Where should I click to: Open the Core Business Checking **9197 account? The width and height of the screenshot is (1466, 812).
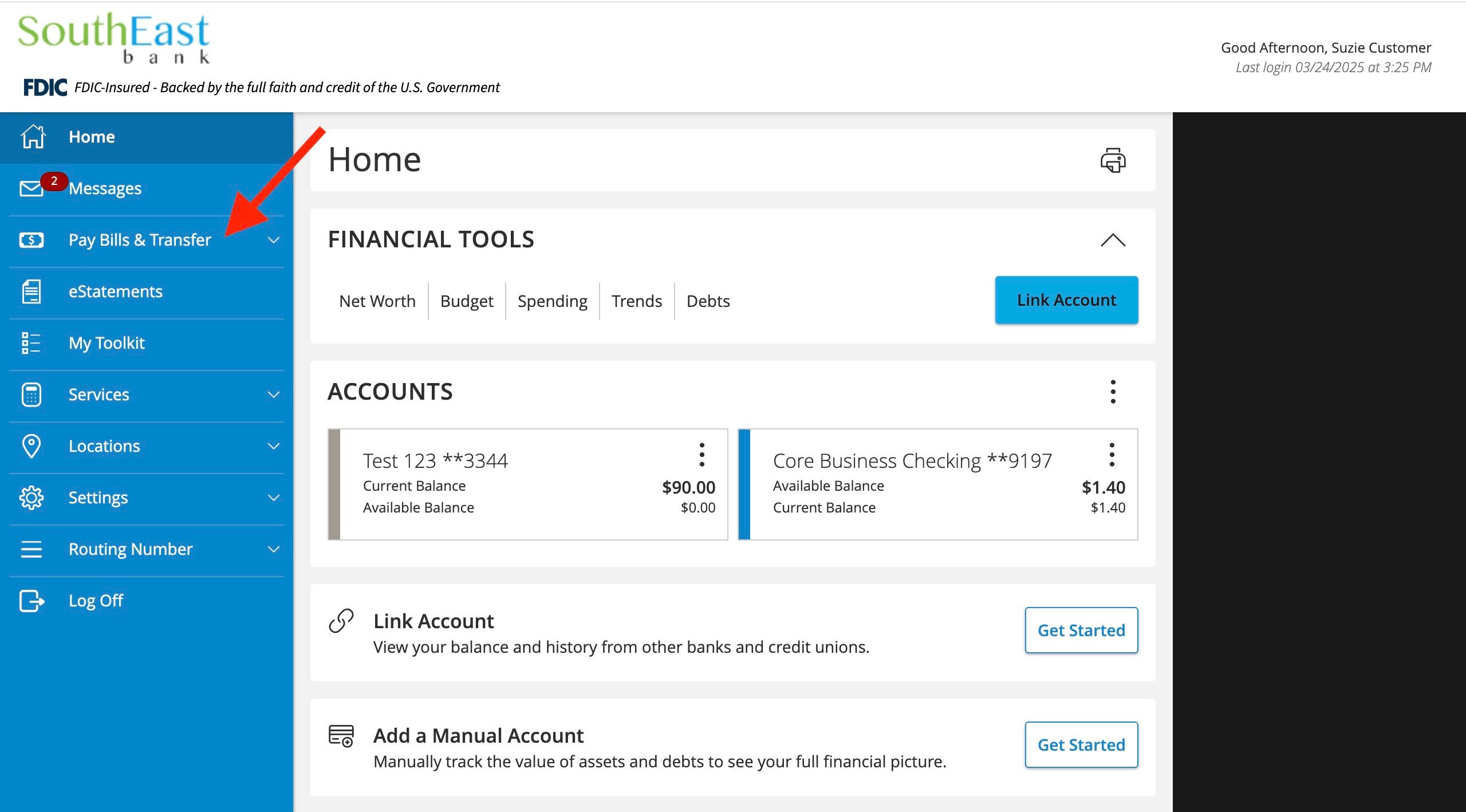[x=912, y=459]
